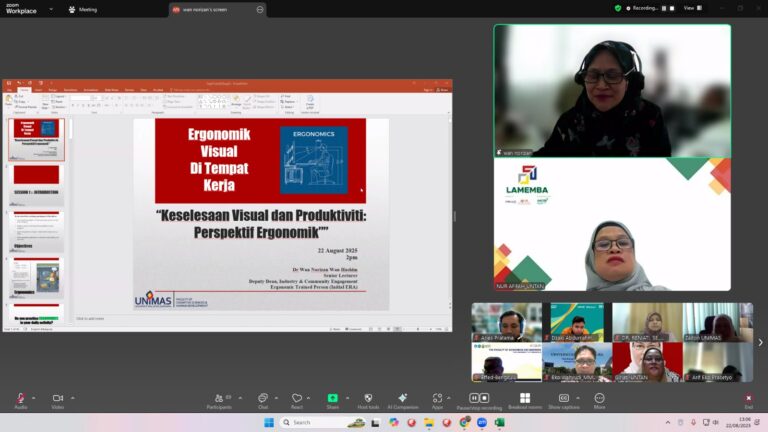Screen dimensions: 768x432
Task: Open the Apps menu in toolbar
Action: 437,398
